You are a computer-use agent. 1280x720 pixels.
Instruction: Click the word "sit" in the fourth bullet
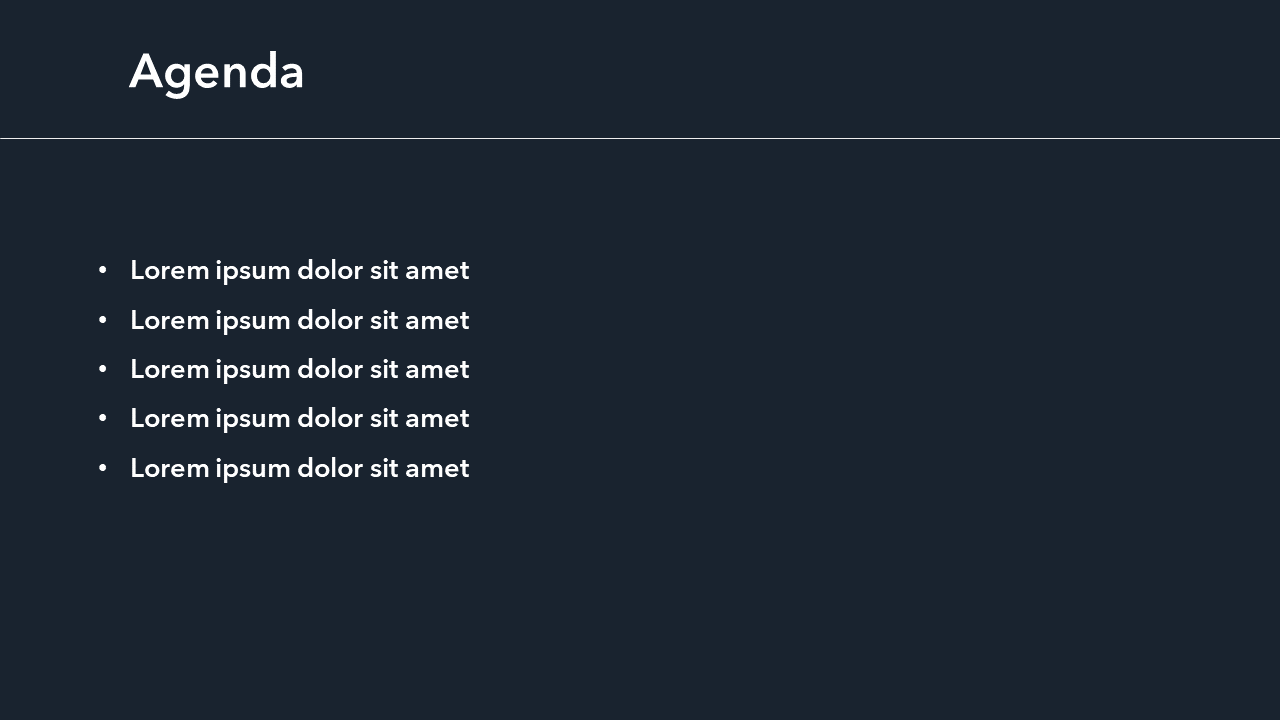[384, 418]
